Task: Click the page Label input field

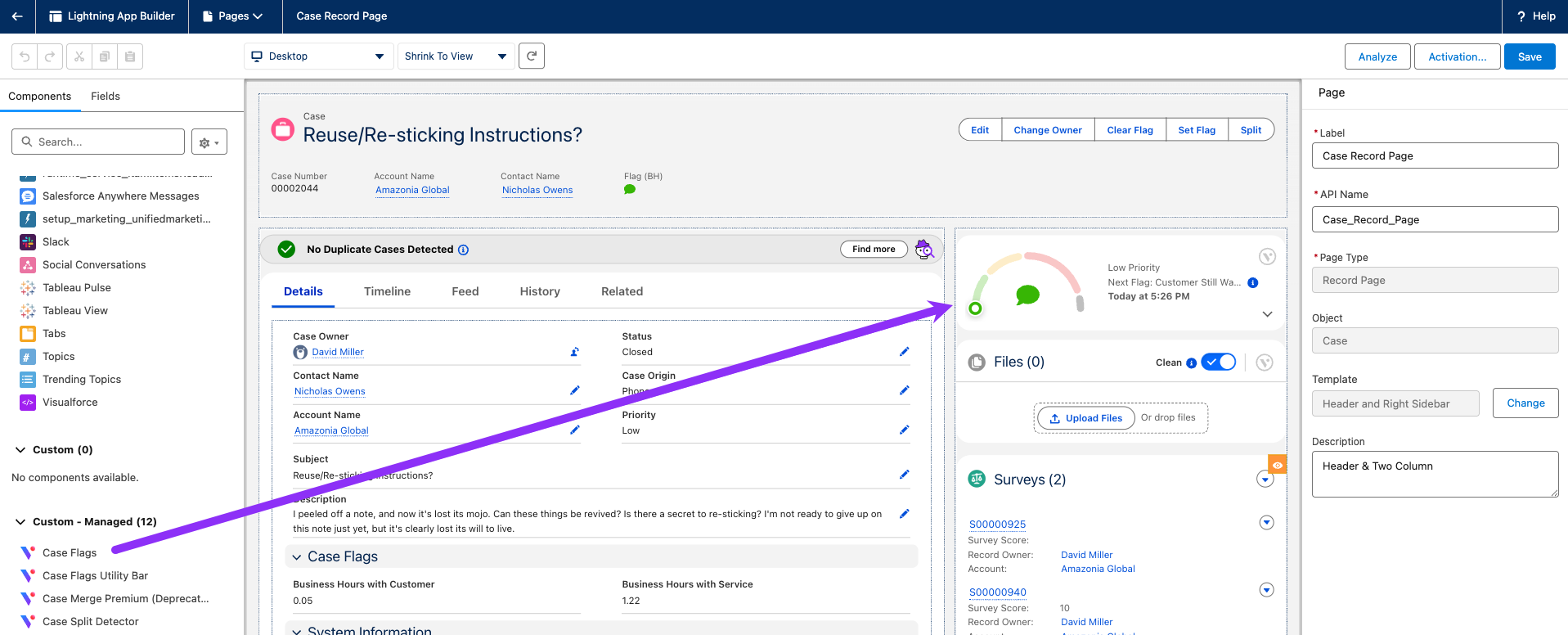Action: (1435, 155)
